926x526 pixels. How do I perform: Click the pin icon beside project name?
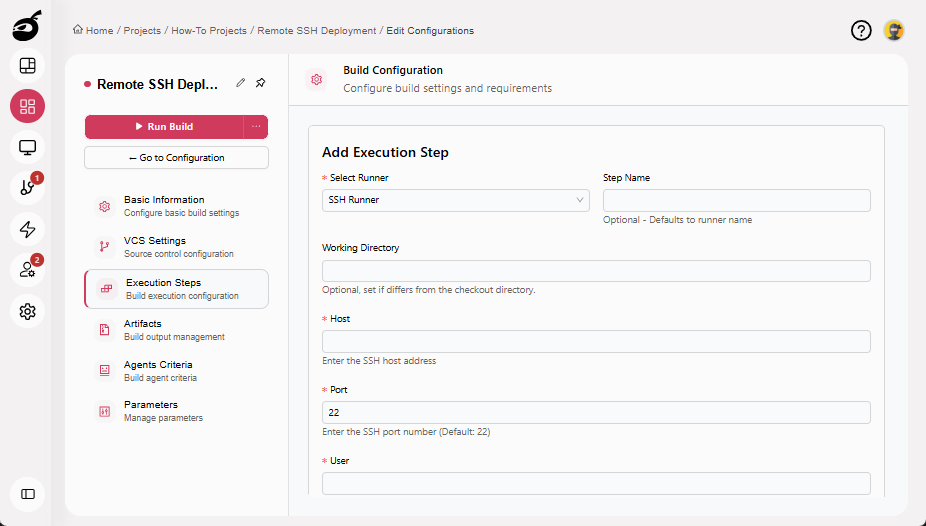[260, 83]
